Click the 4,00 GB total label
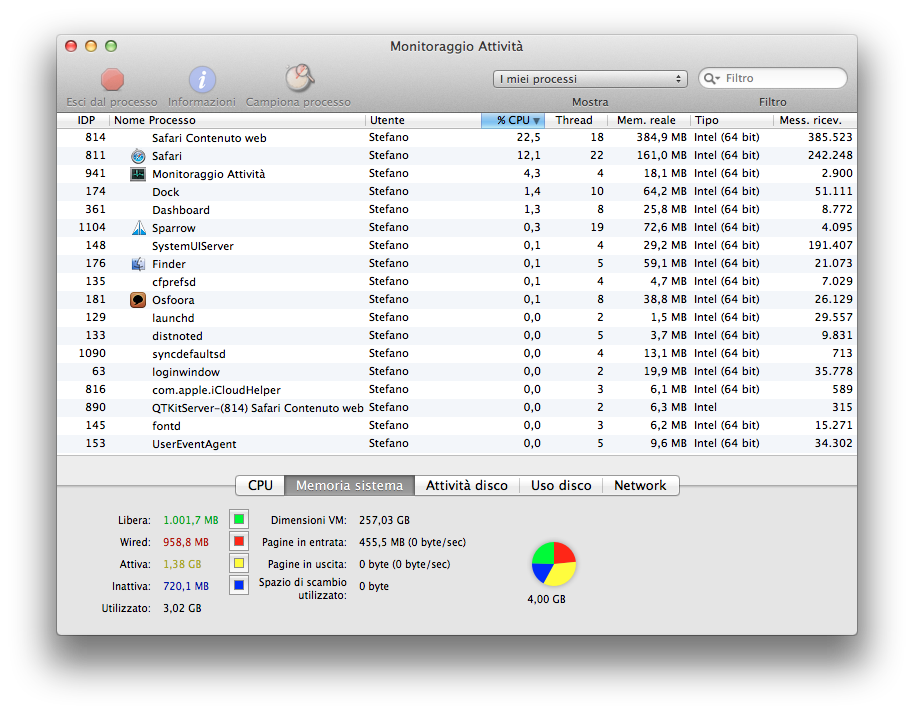 point(546,599)
